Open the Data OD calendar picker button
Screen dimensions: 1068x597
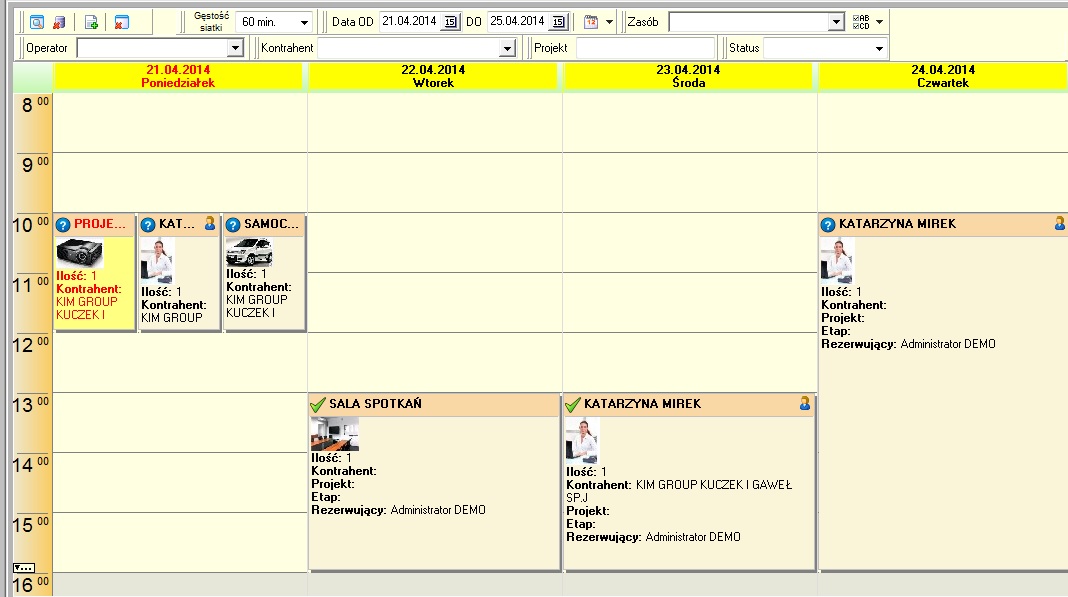tap(451, 22)
